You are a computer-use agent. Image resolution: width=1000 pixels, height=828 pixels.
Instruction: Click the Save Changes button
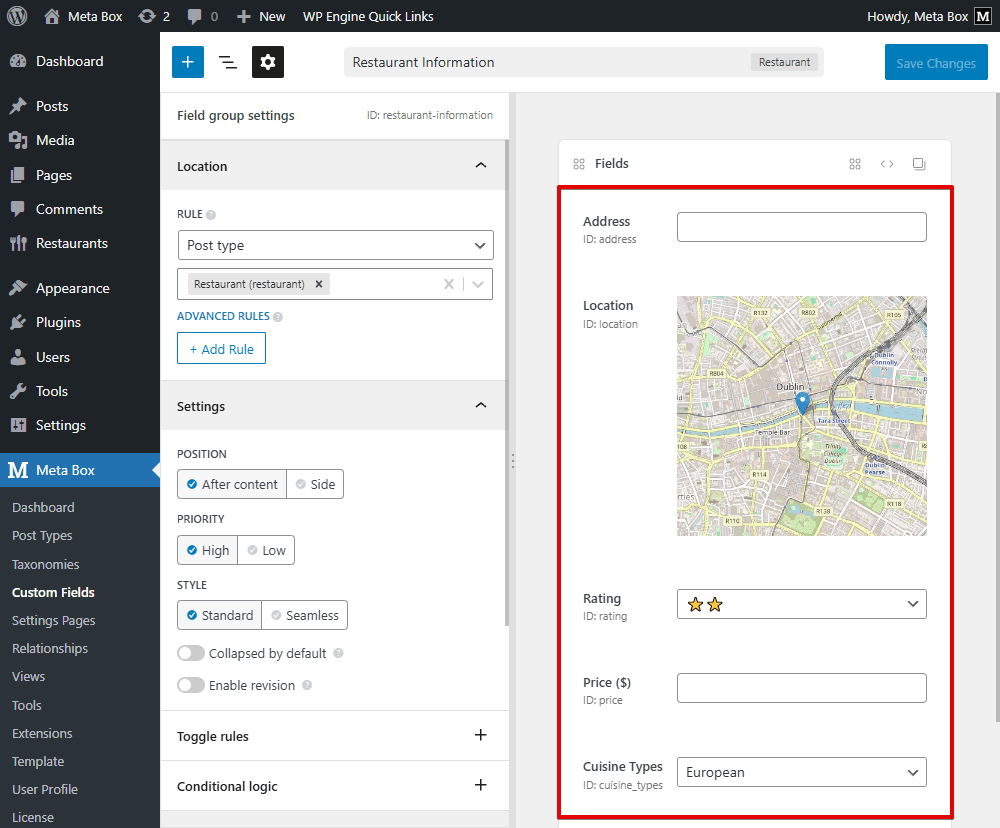[x=935, y=63]
